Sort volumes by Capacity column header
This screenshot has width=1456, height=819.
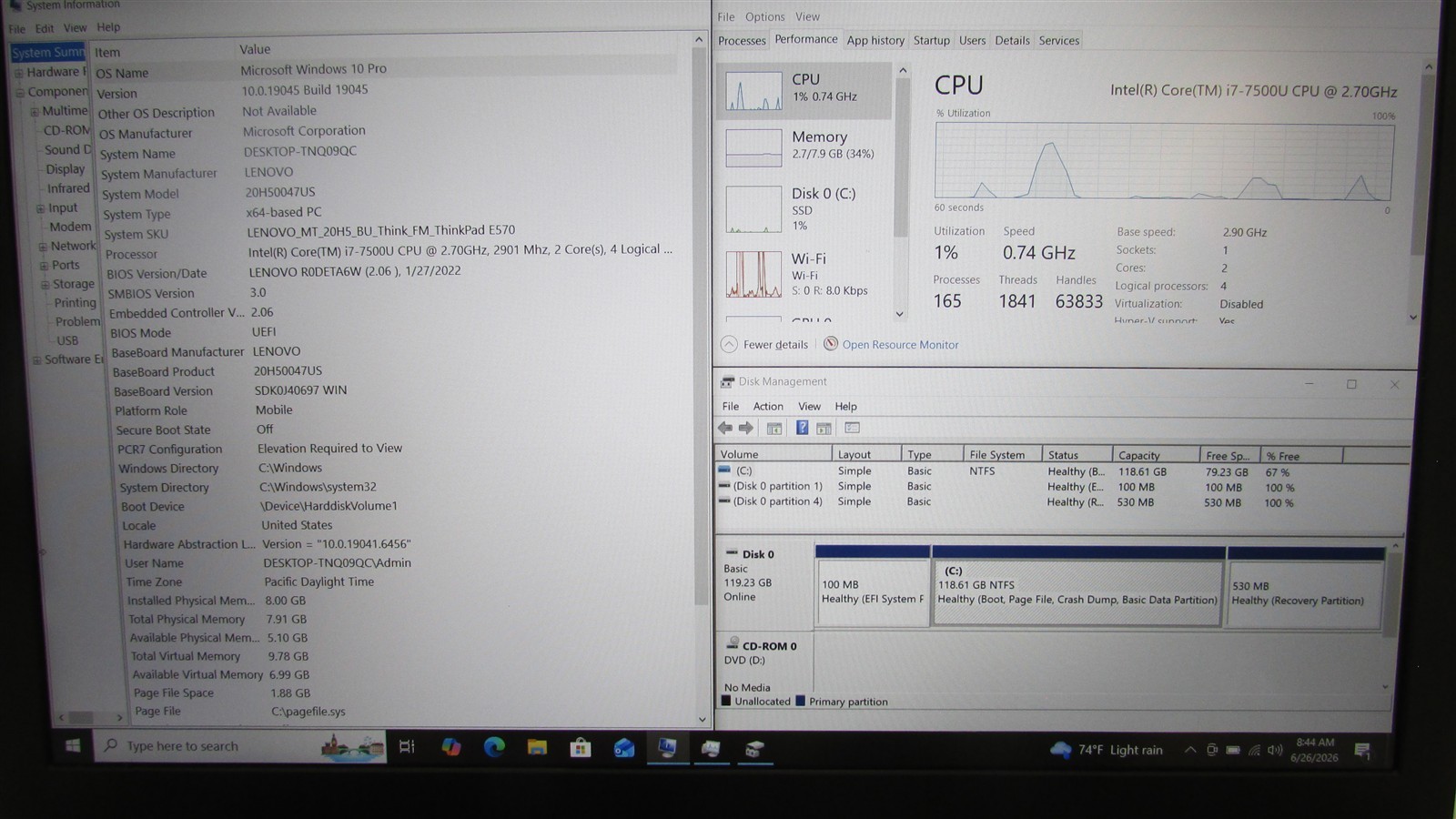pyautogui.click(x=1156, y=455)
